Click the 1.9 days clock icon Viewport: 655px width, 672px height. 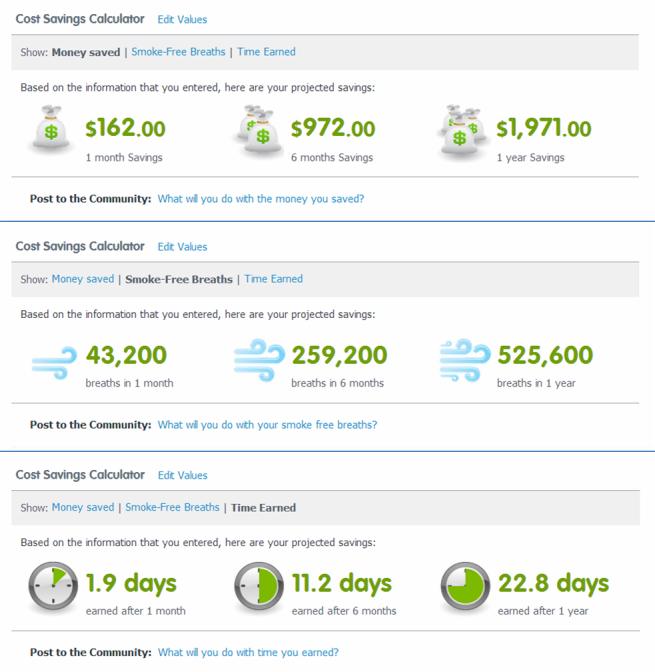click(x=53, y=587)
